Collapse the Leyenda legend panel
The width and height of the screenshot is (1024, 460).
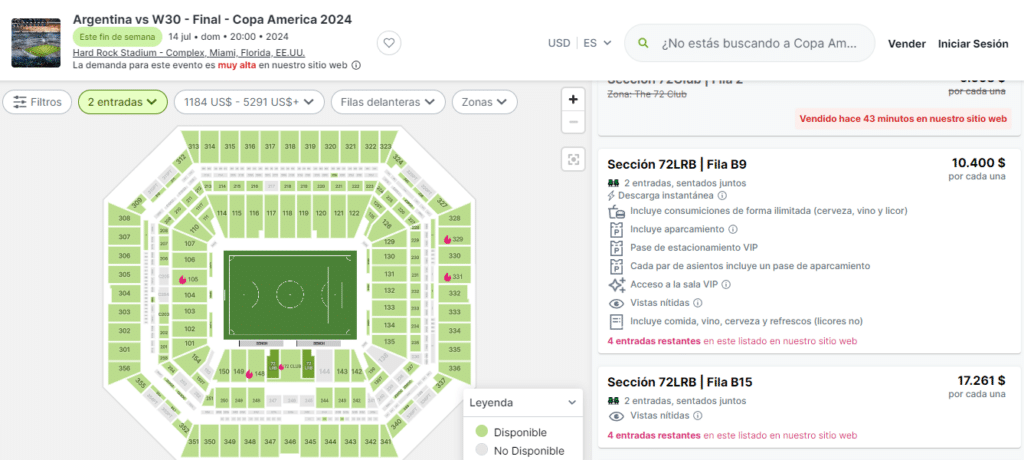tap(572, 403)
